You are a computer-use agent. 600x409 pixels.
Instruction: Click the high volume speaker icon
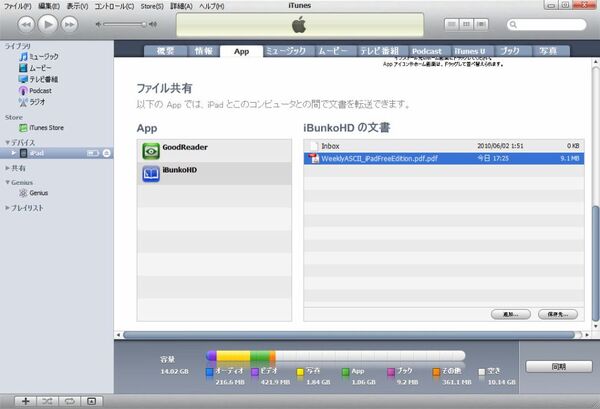153,24
